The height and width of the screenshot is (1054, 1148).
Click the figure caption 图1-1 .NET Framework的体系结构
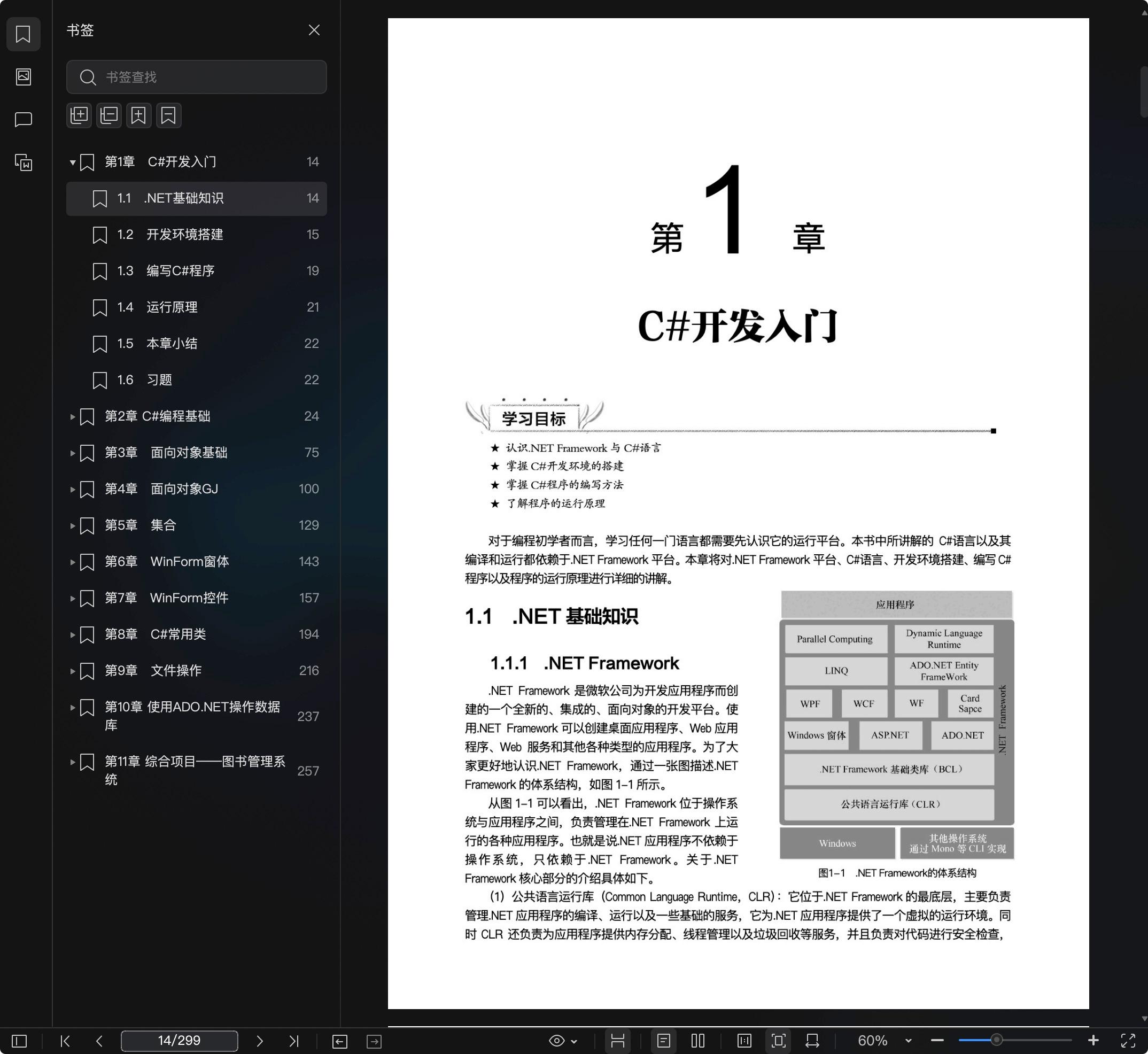coord(897,873)
